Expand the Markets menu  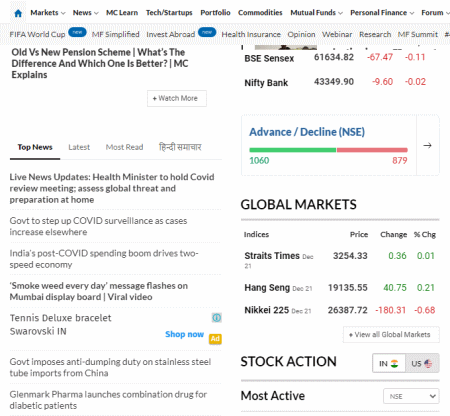(48, 13)
